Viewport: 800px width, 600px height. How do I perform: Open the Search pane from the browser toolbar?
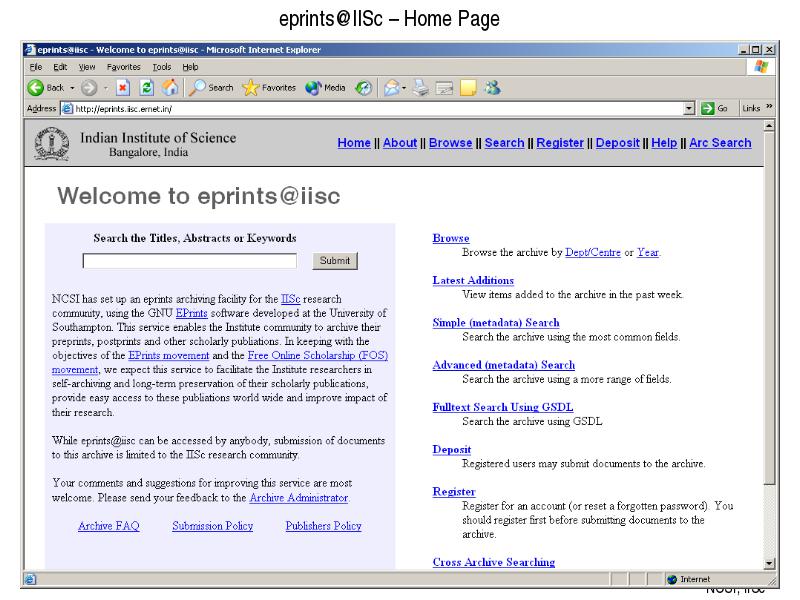(211, 88)
